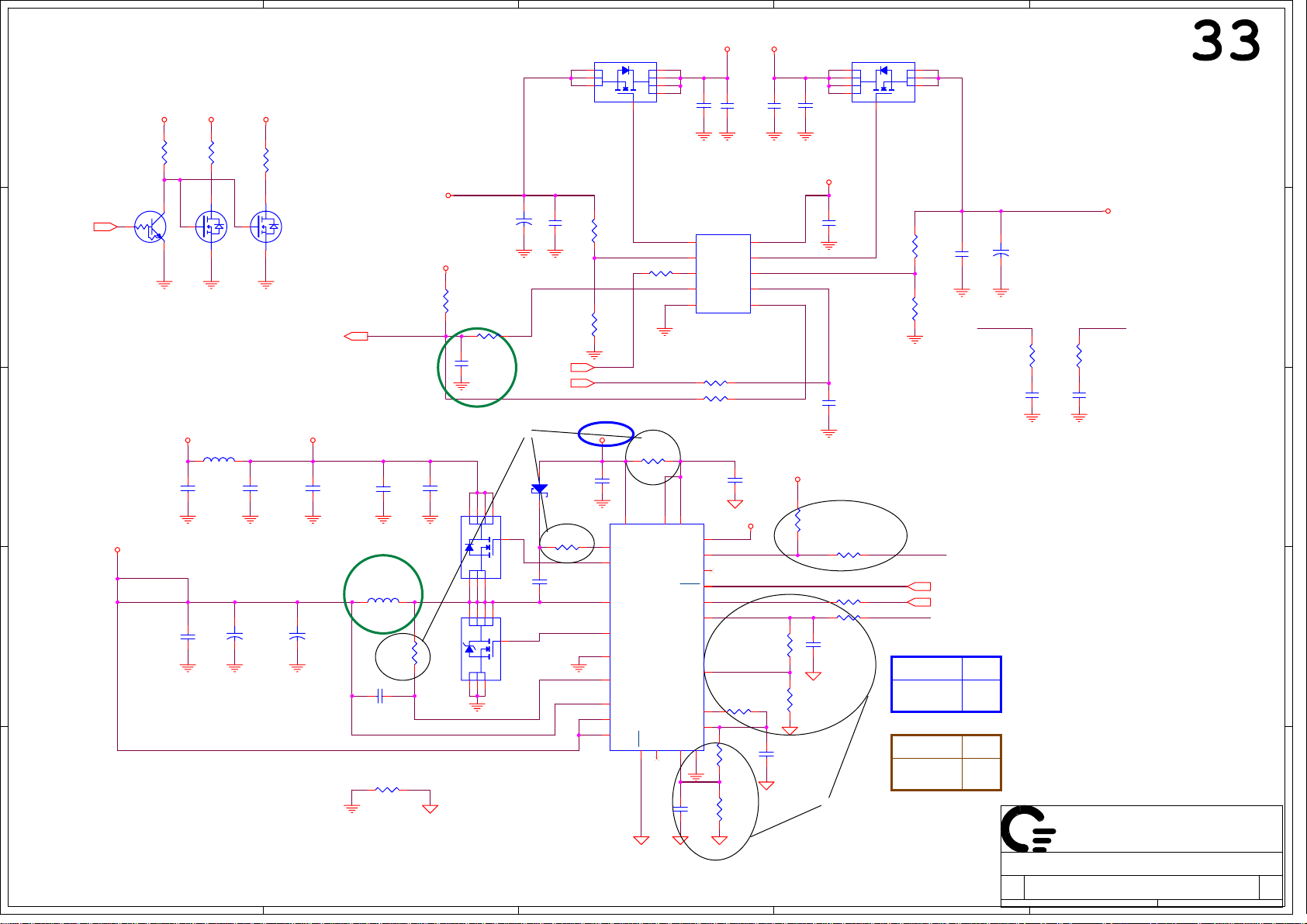Click the brown-bordered table box
The width and height of the screenshot is (1307, 924).
(946, 763)
